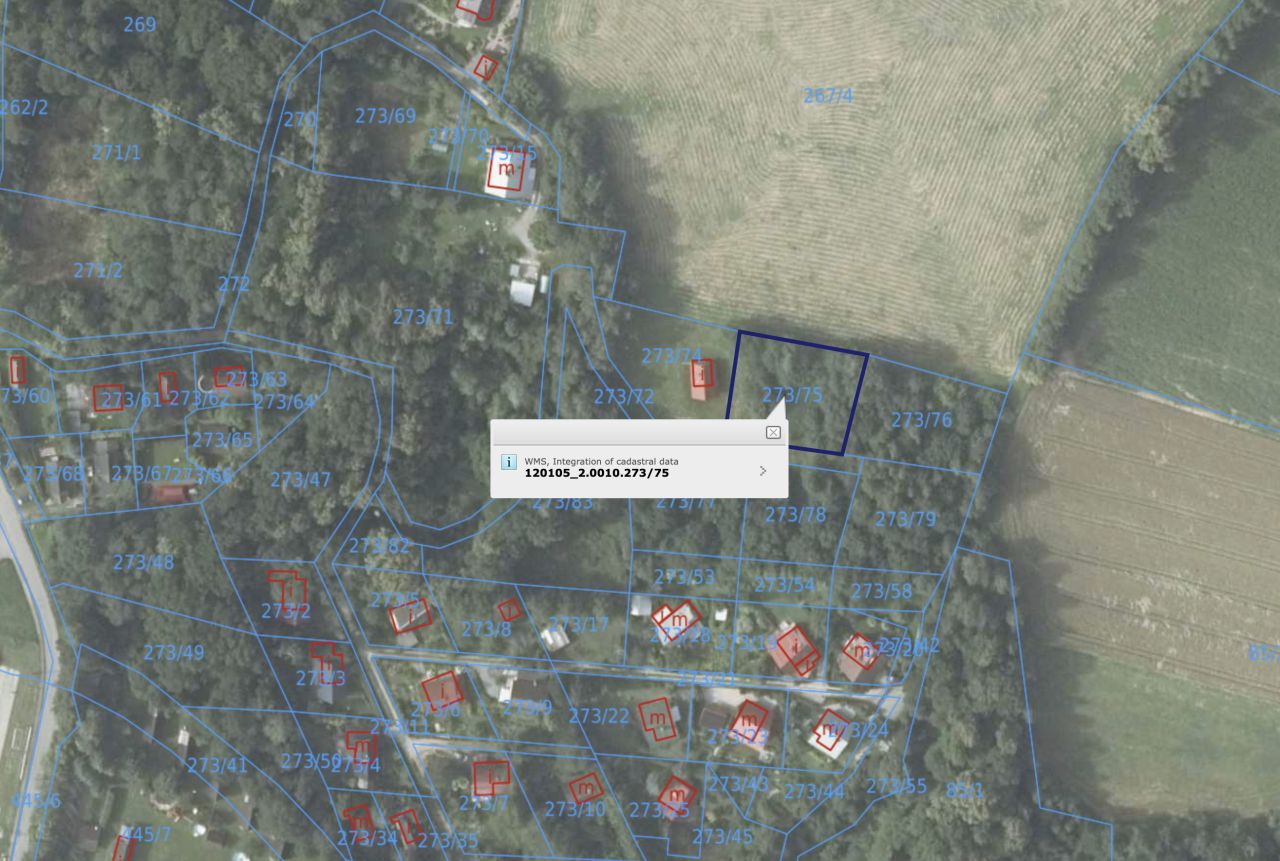1280x861 pixels.
Task: Click the info icon in the popup
Action: coord(508,462)
